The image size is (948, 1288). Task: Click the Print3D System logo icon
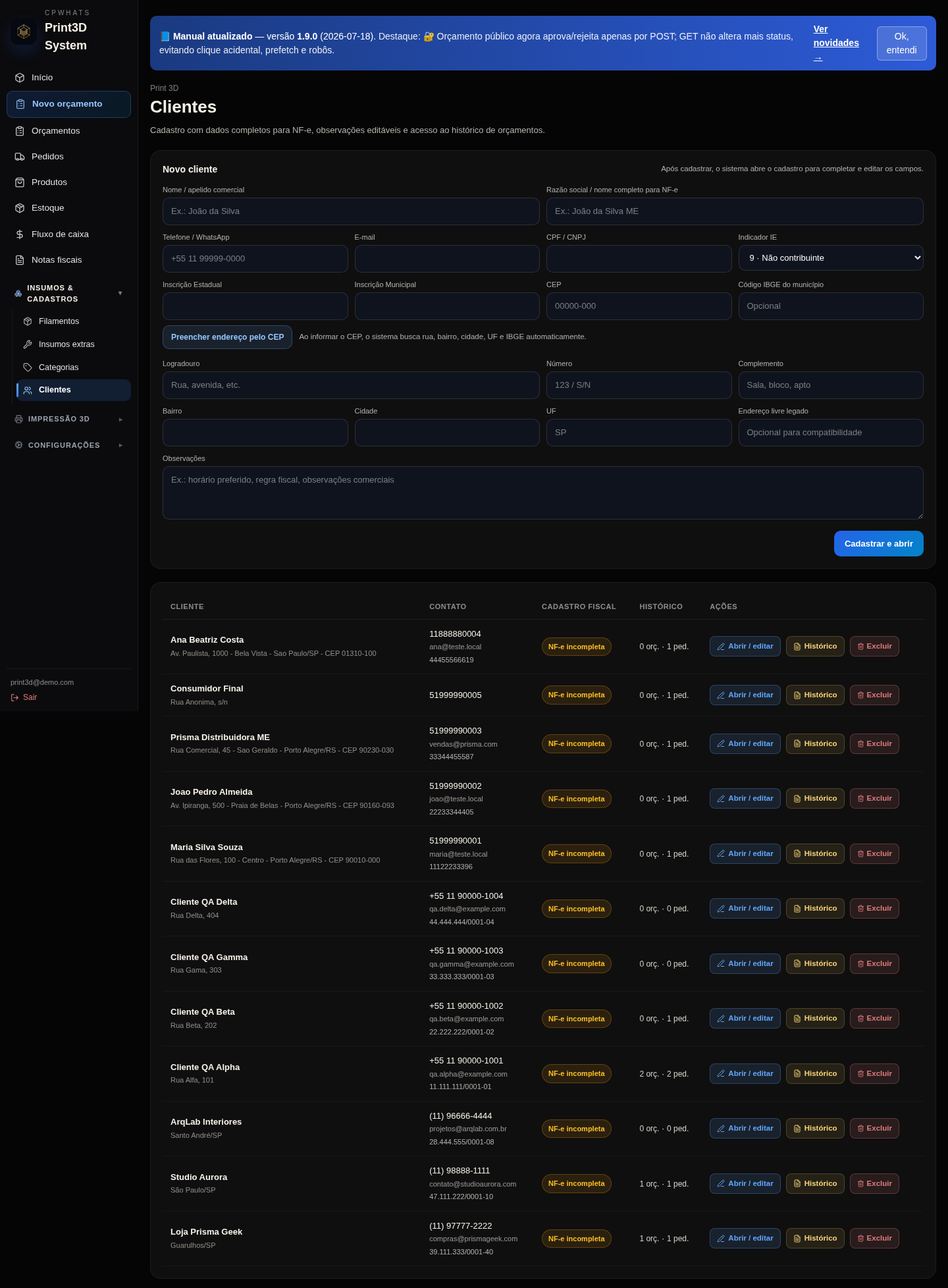[x=24, y=31]
